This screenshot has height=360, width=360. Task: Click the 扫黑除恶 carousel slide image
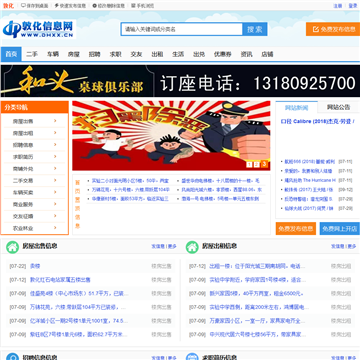[171, 136]
